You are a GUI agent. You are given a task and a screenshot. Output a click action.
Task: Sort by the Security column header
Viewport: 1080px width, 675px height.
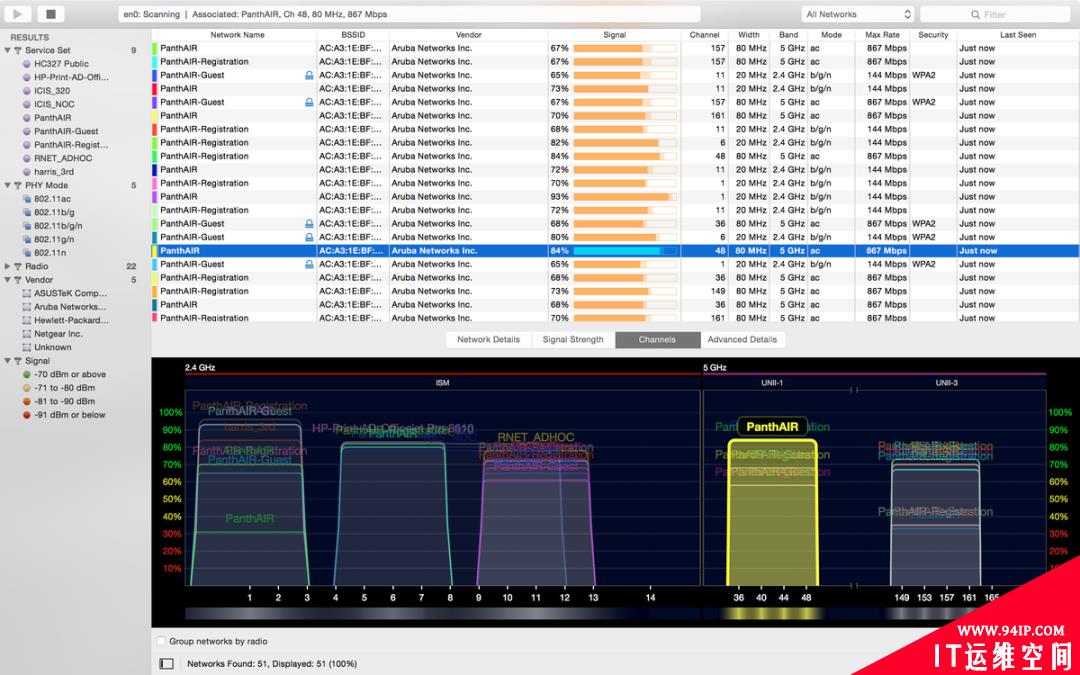pyautogui.click(x=933, y=34)
